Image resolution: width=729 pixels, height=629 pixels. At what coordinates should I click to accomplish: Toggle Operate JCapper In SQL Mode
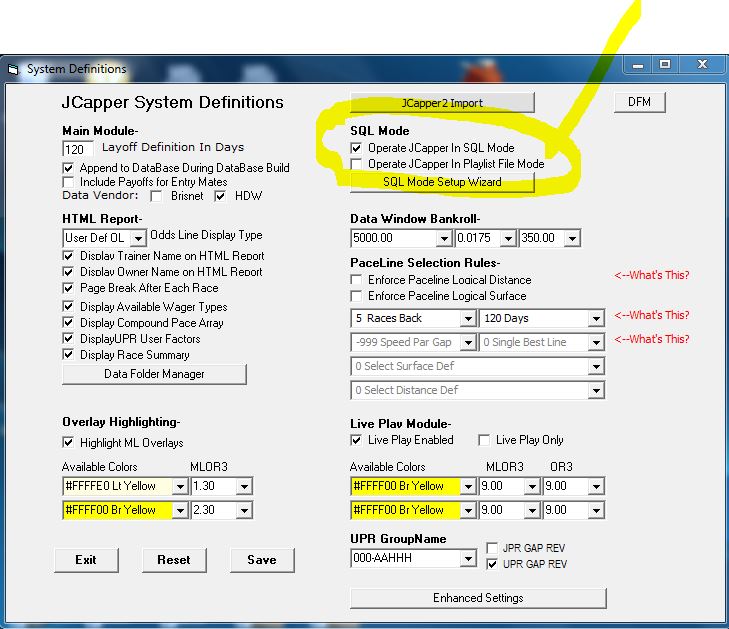coord(356,148)
